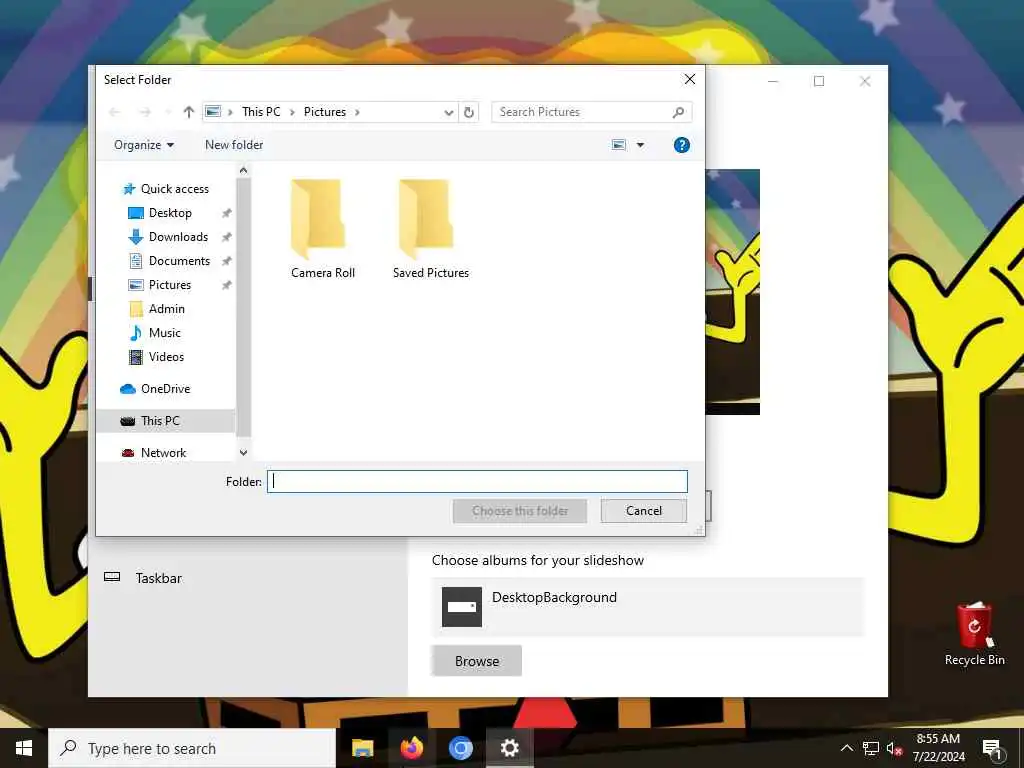Click the volume tray icon
The width and height of the screenshot is (1024, 768).
895,749
